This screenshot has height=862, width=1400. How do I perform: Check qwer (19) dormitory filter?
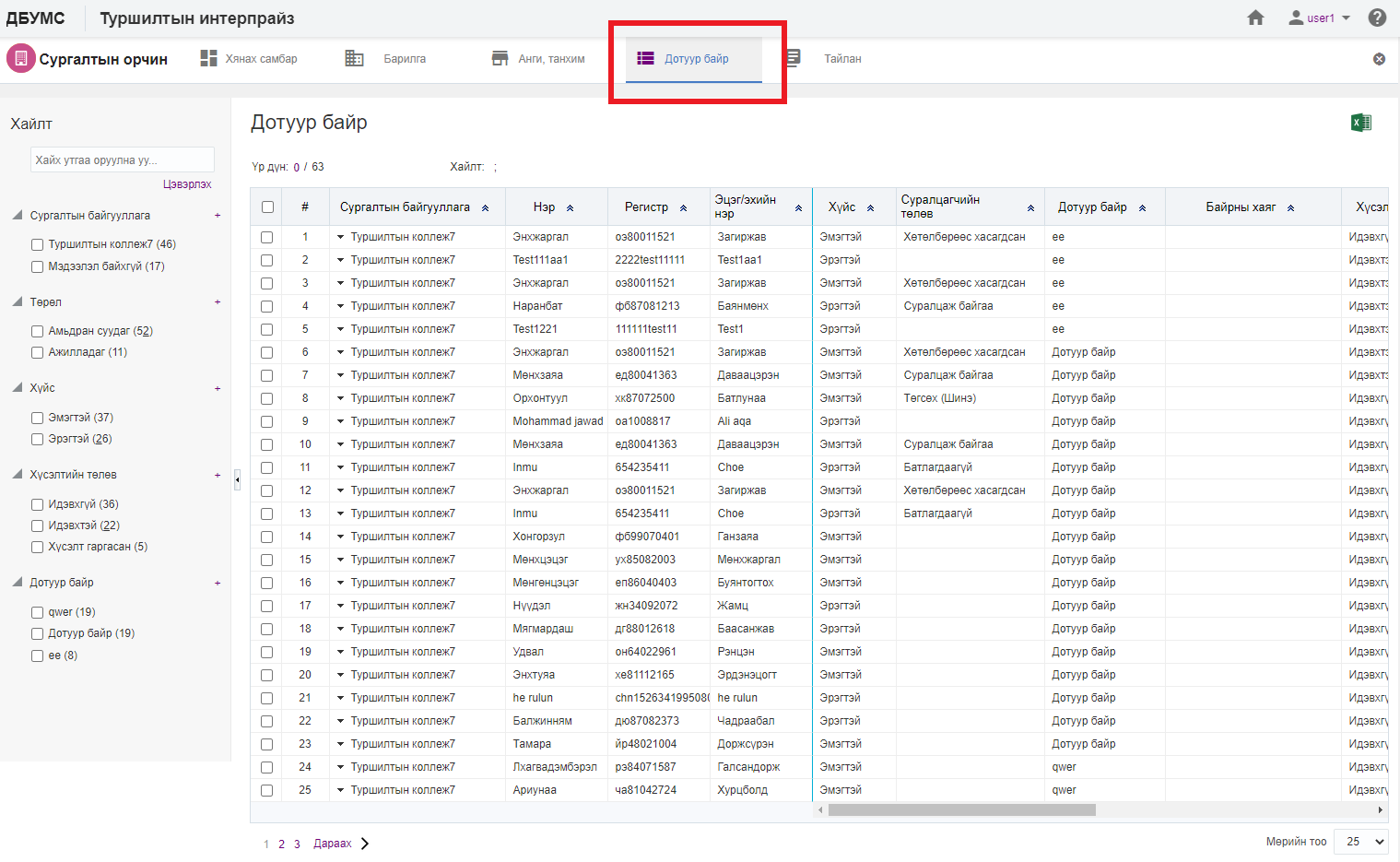(38, 613)
